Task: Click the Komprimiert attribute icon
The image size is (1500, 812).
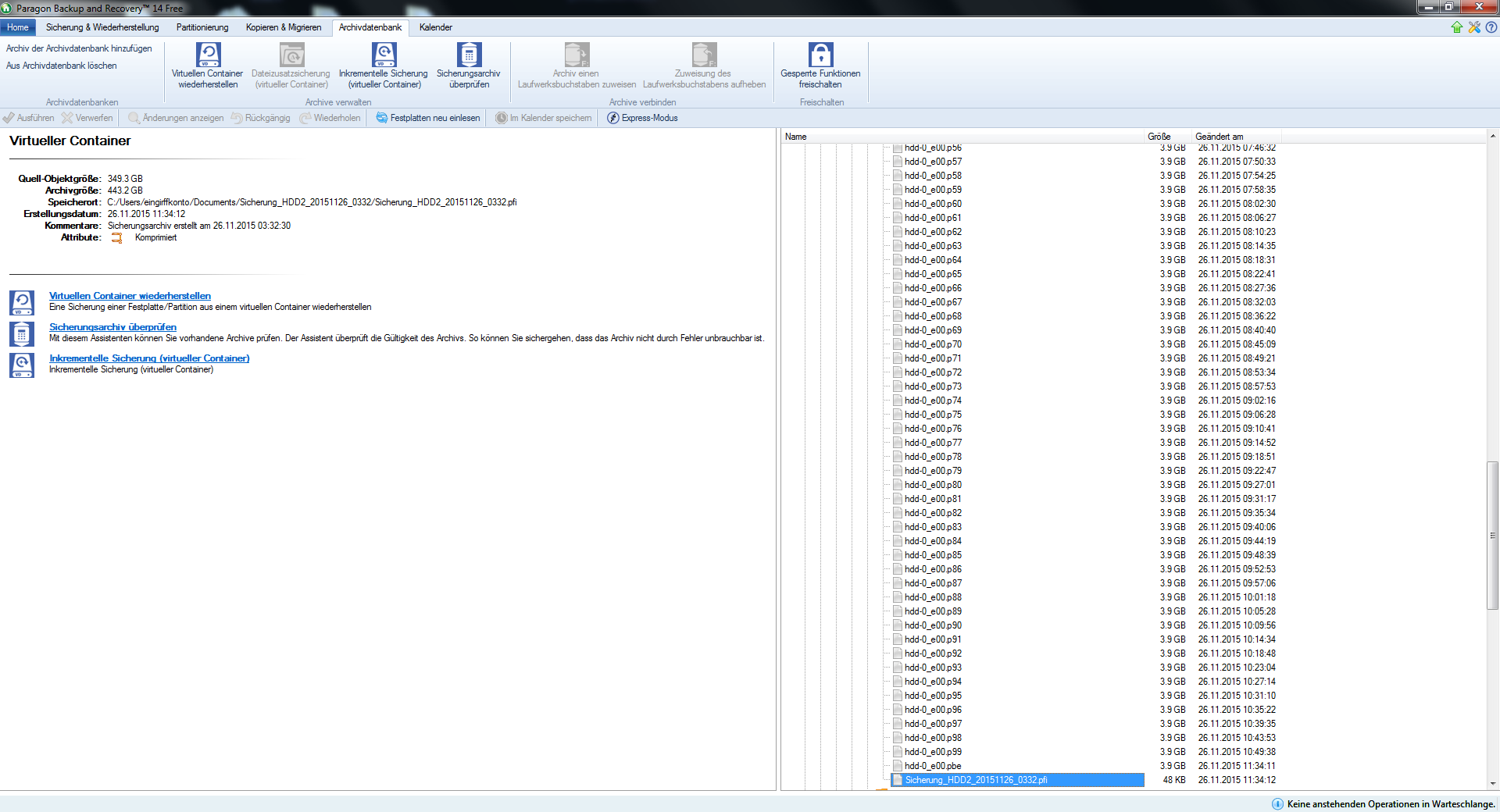Action: (116, 238)
